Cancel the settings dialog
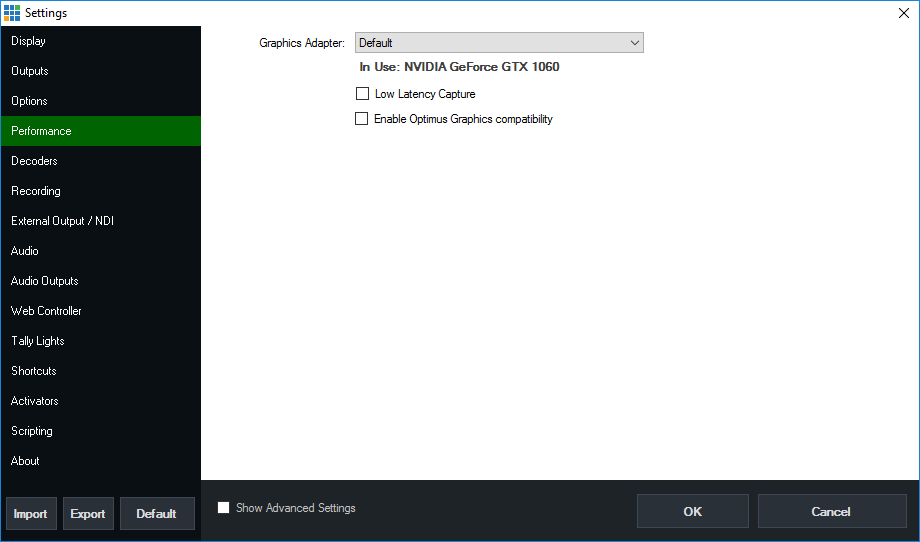Image resolution: width=920 pixels, height=542 pixels. 831,511
